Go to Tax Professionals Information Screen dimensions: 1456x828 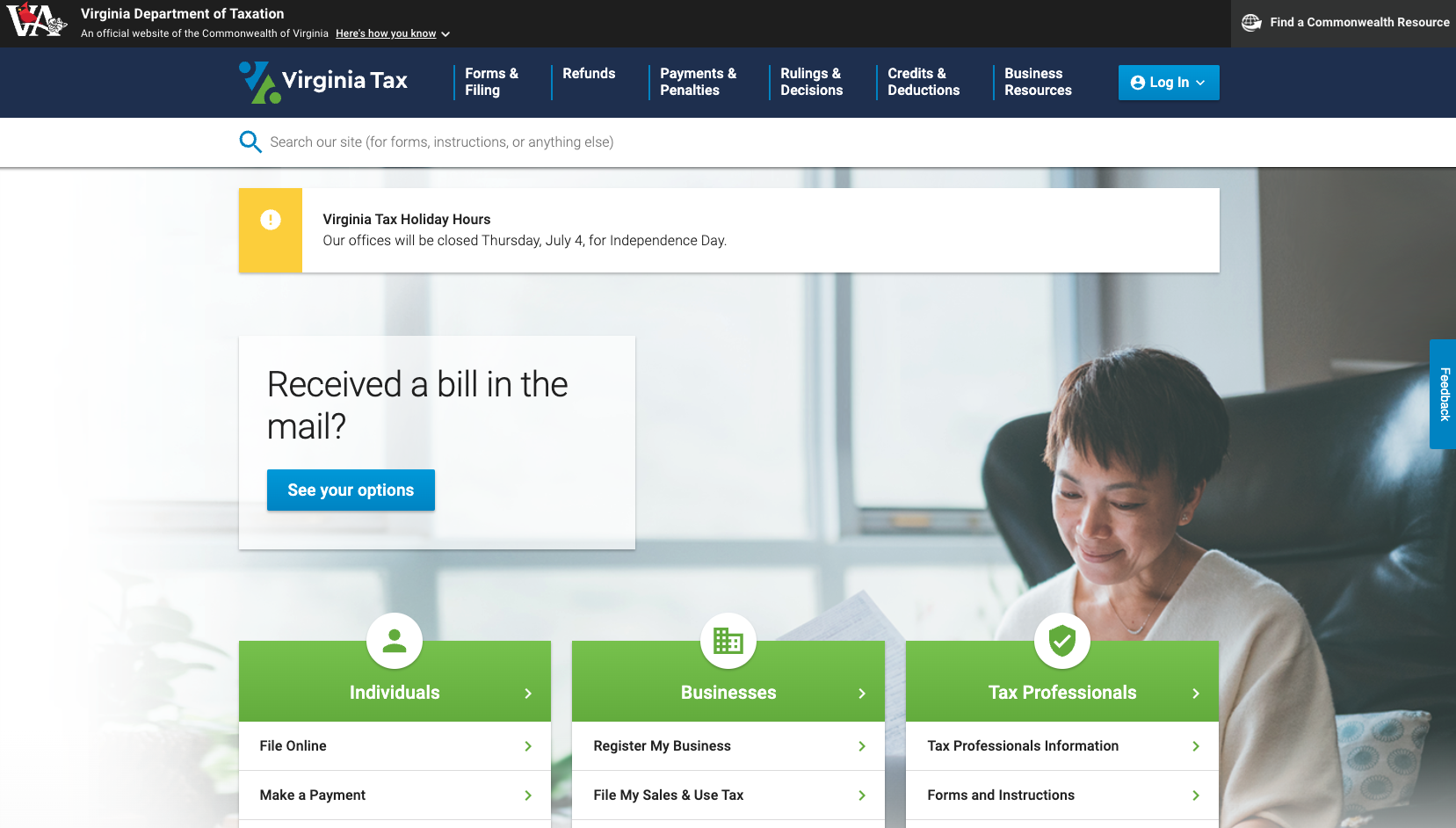(1062, 746)
